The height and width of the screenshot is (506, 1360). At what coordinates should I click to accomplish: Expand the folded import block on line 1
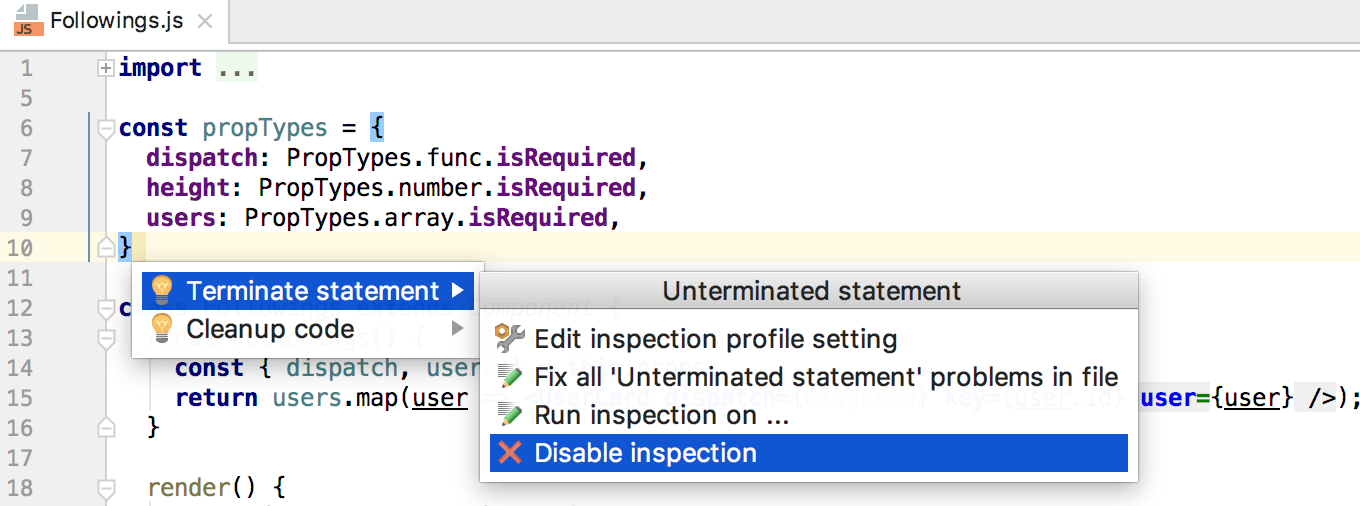(106, 68)
